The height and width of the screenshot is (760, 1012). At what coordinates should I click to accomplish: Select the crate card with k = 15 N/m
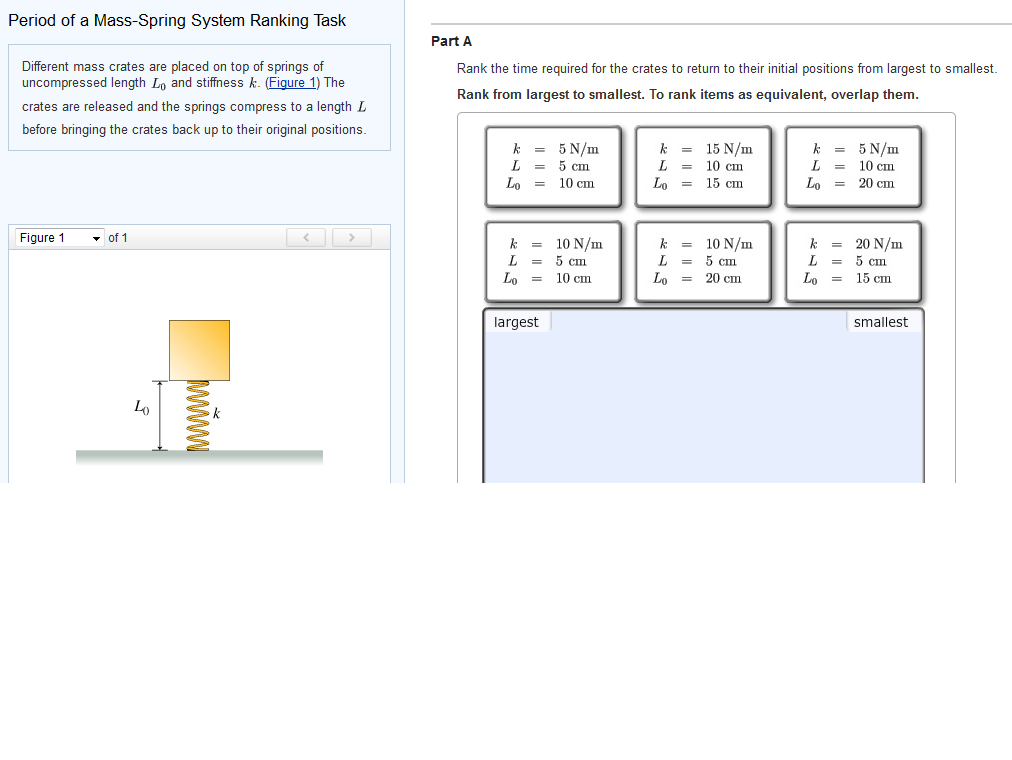[x=703, y=166]
